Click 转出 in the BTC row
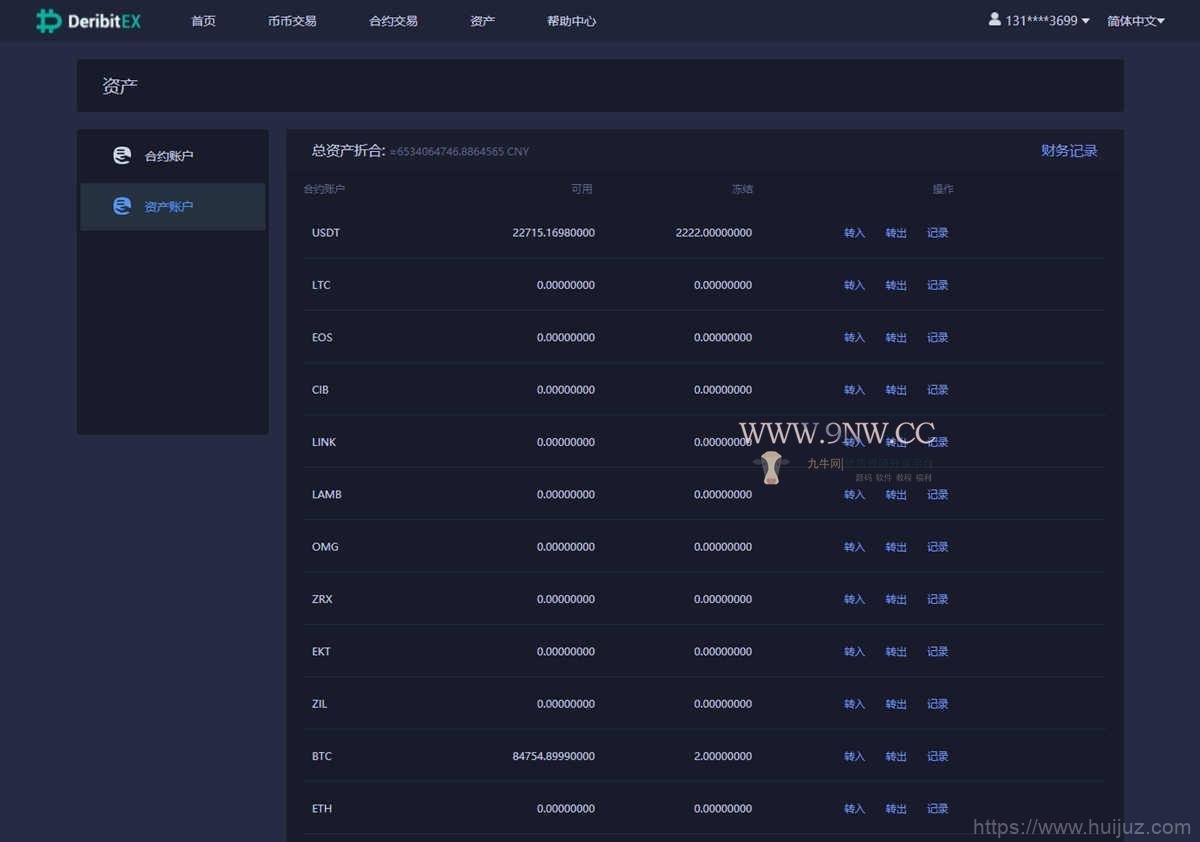Image resolution: width=1200 pixels, height=842 pixels. click(896, 756)
